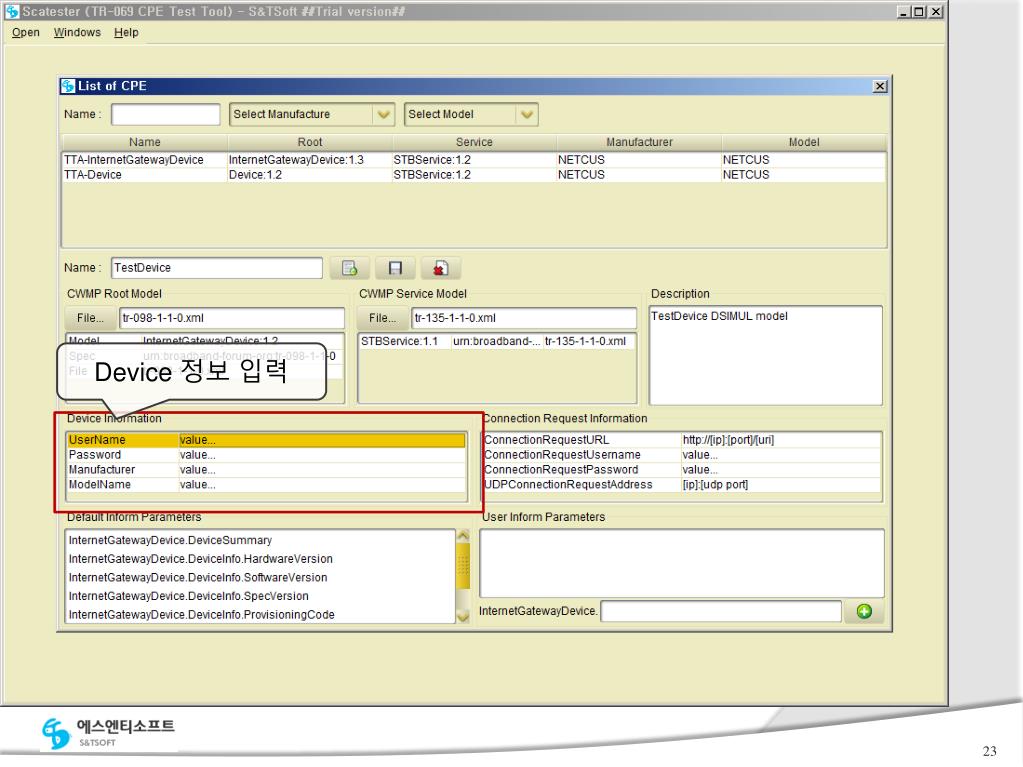
Task: Click the Service column header
Action: point(474,142)
